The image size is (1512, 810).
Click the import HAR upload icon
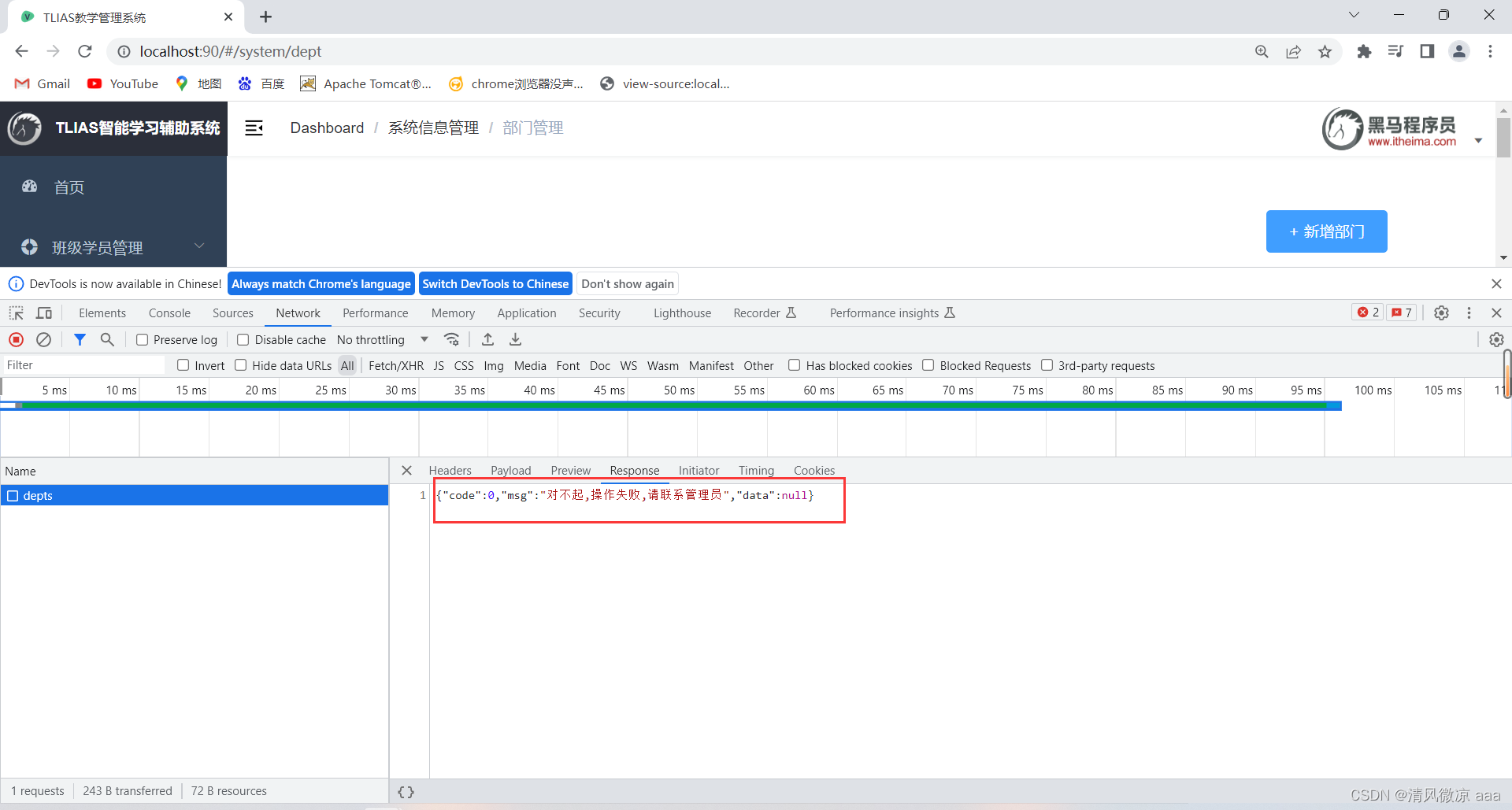[x=487, y=339]
